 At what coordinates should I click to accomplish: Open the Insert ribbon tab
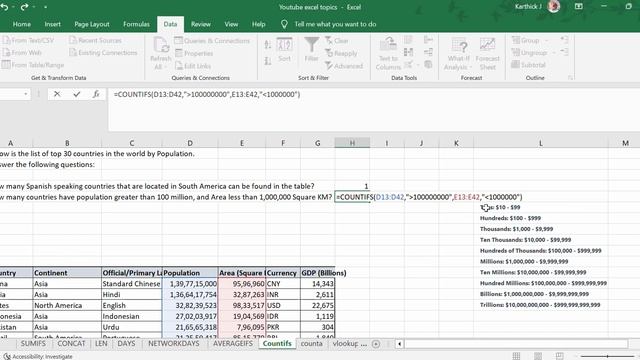(53, 24)
